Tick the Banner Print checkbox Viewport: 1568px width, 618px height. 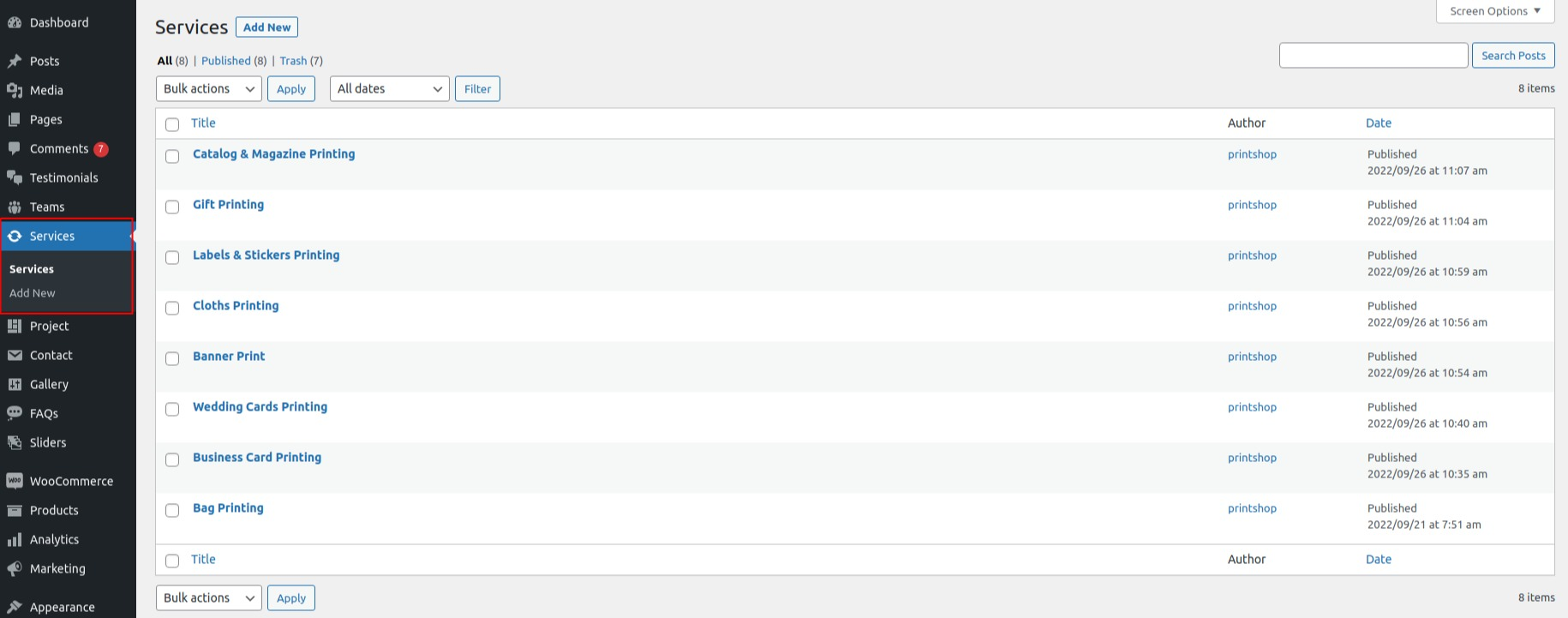172,358
